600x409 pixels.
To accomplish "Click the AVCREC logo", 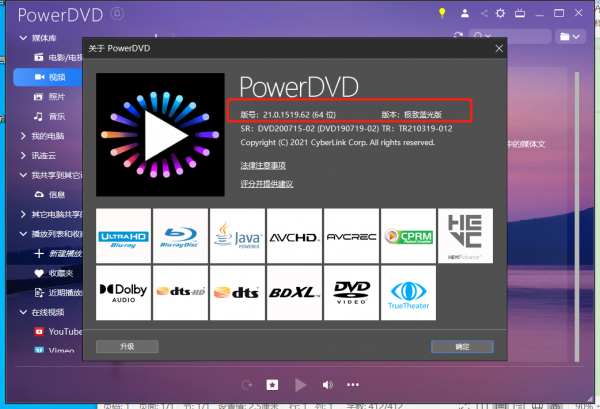I will [351, 236].
